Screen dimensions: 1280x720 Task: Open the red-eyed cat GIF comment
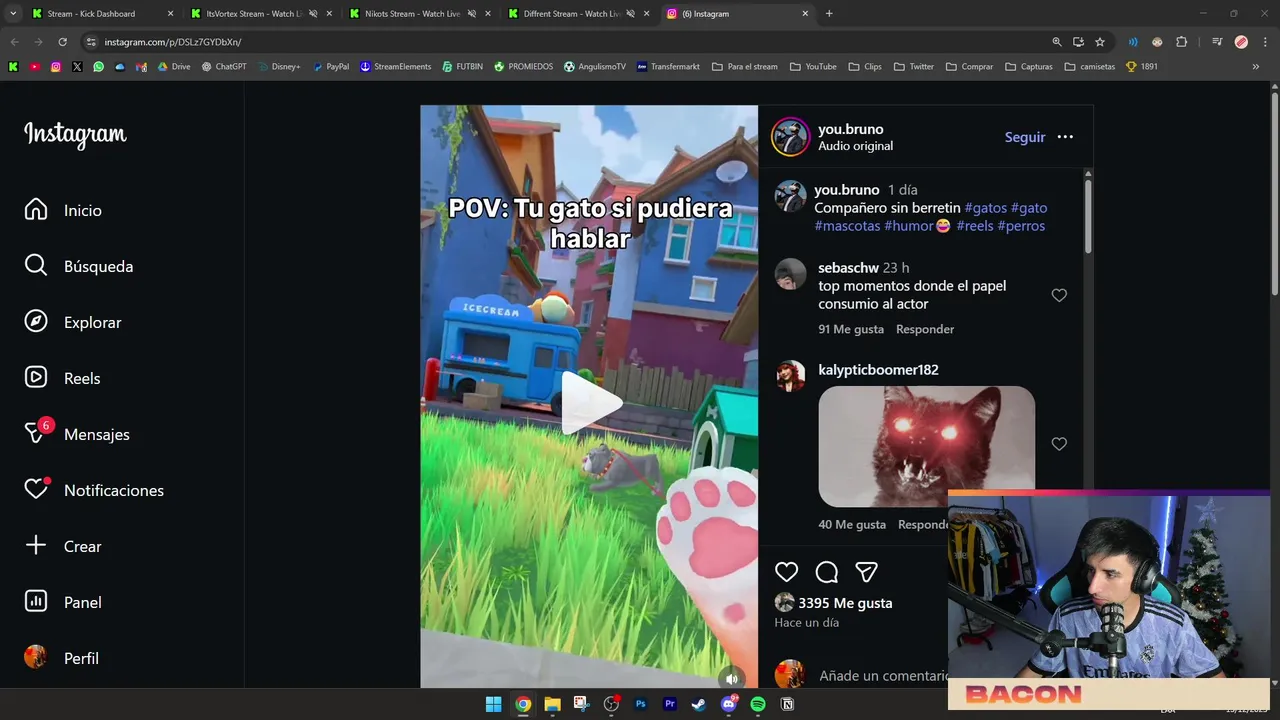click(x=926, y=446)
